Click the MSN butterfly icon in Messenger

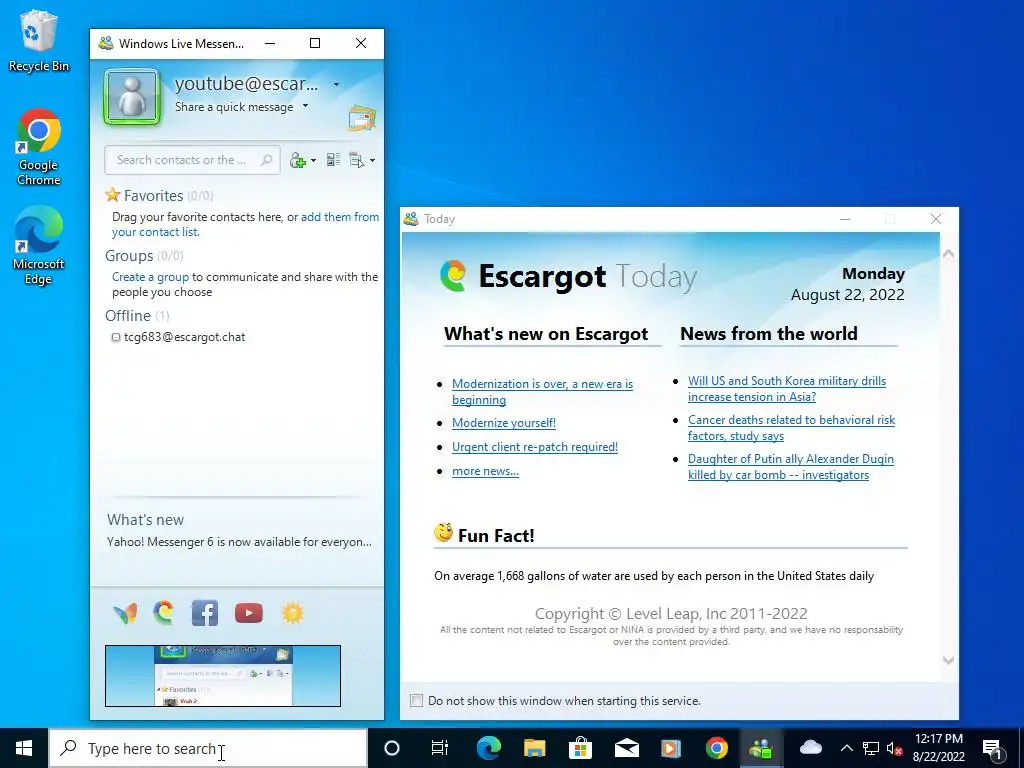point(125,613)
